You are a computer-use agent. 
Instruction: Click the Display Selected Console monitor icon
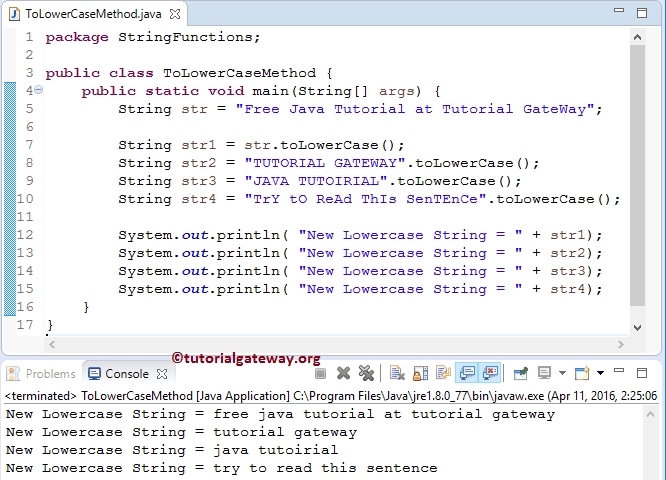pyautogui.click(x=544, y=373)
